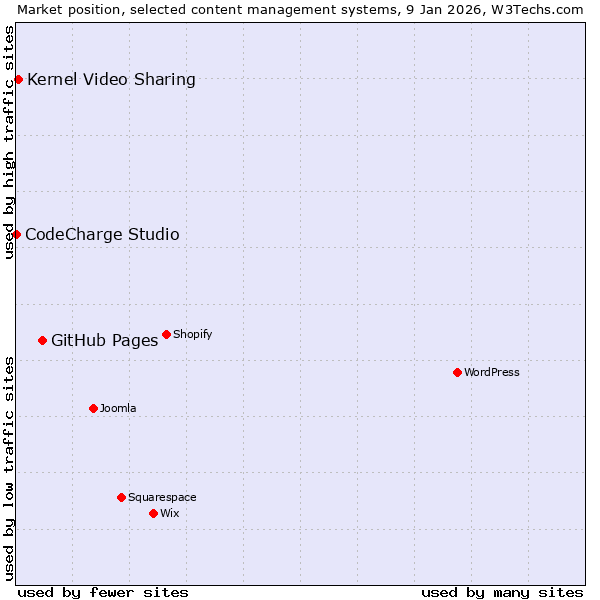
Task: Click the Squarespace red dot
Action: click(121, 497)
